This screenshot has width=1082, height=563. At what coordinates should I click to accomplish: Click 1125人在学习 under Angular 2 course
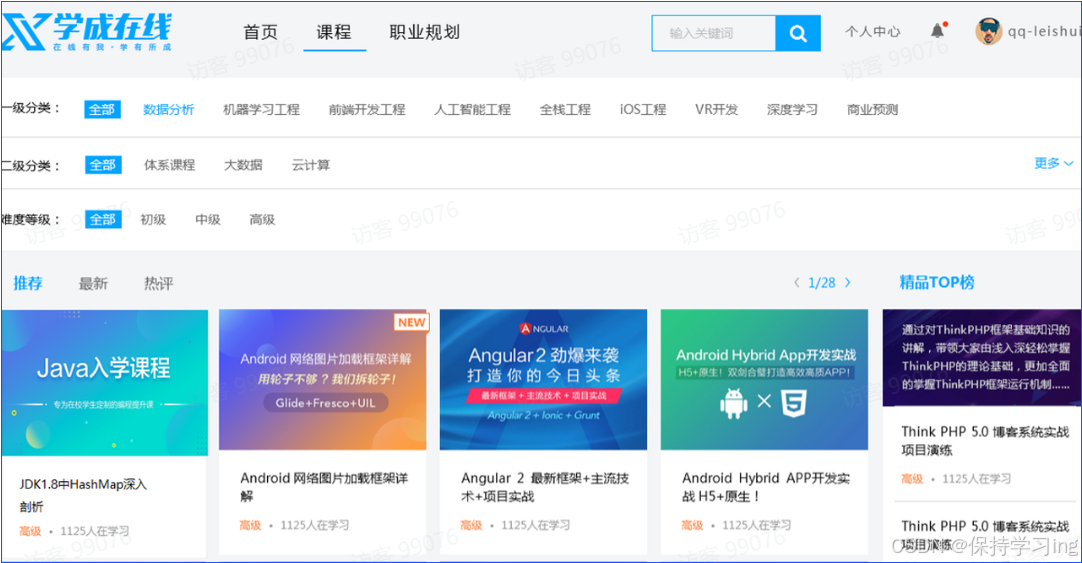(x=535, y=525)
